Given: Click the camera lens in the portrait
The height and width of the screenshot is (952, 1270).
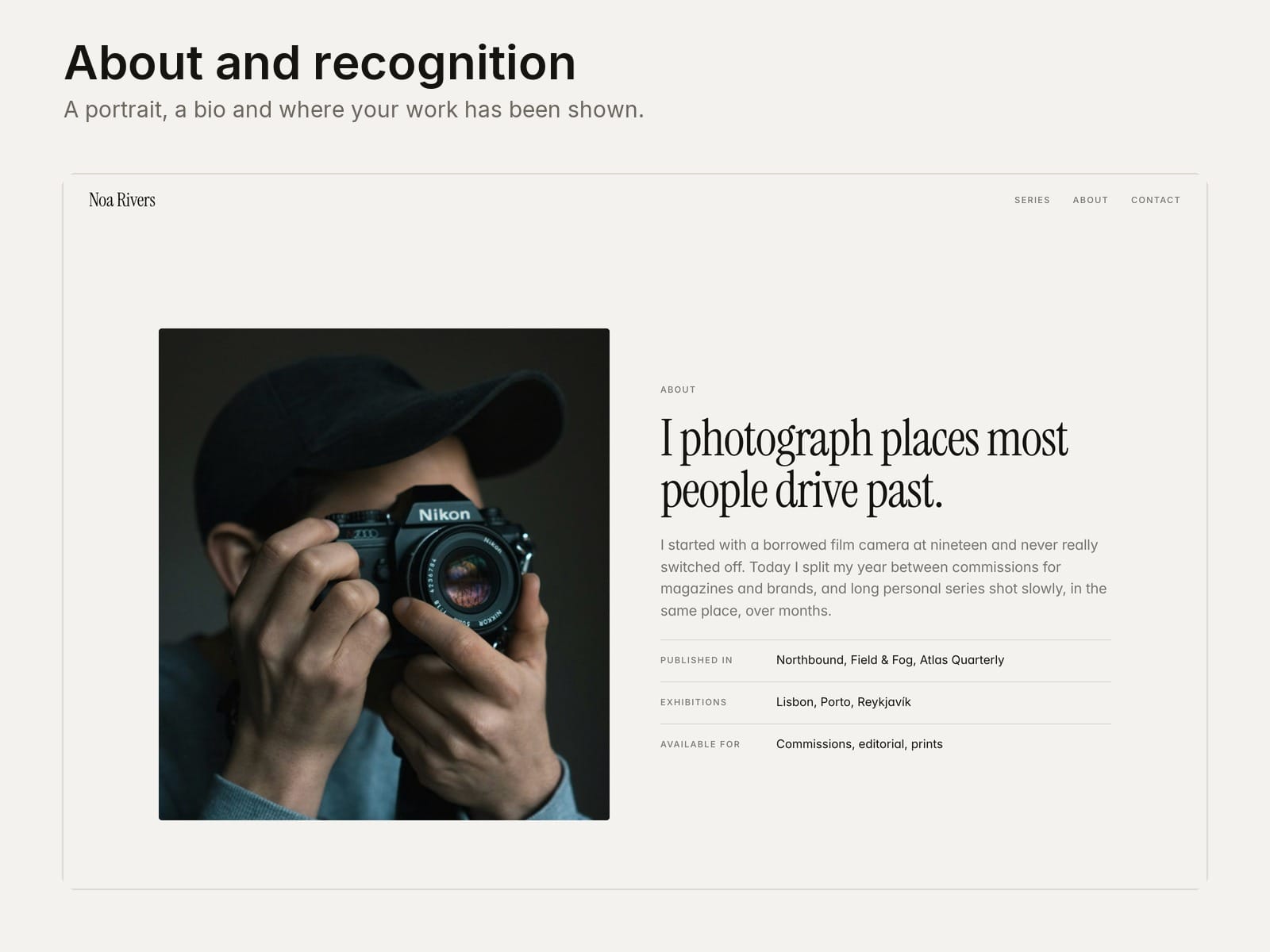Looking at the screenshot, I should point(468,577).
